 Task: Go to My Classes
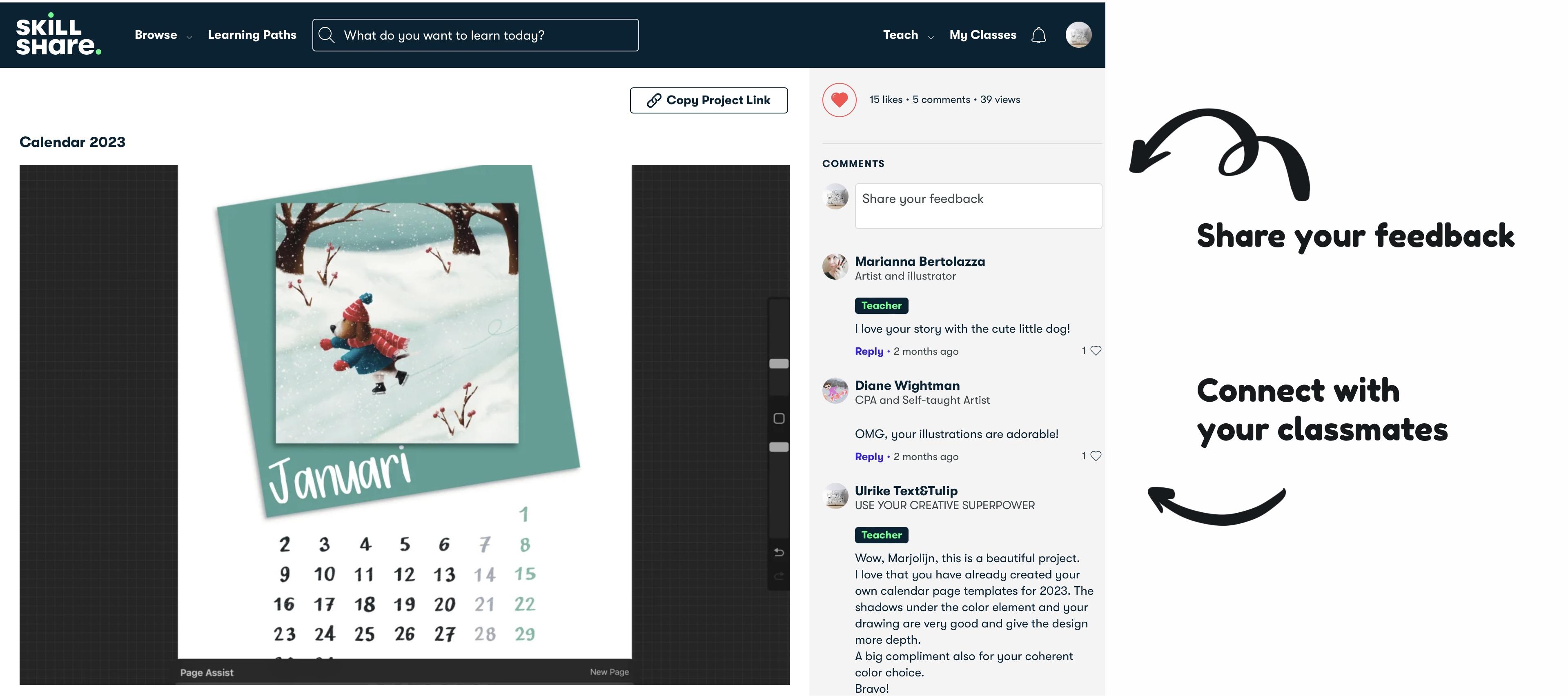[x=982, y=35]
